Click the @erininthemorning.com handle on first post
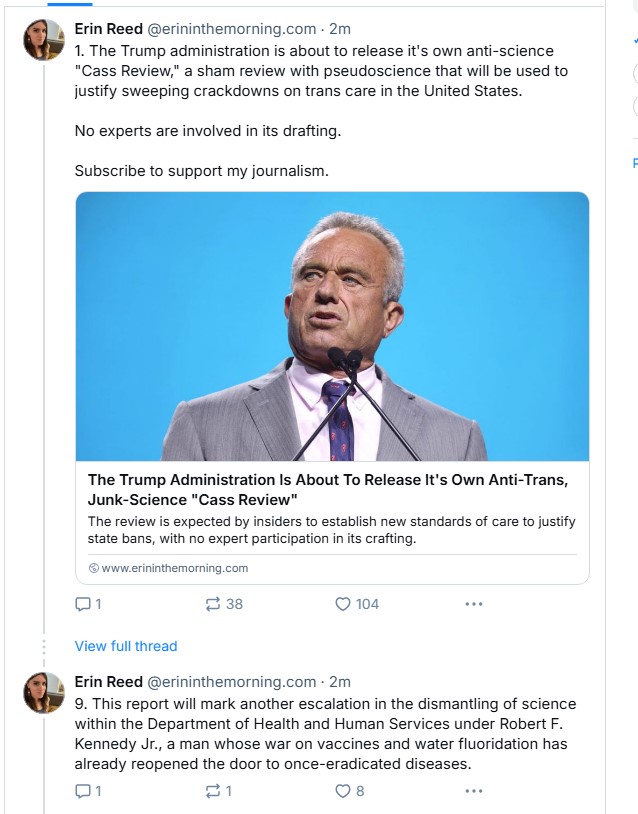Screen dimensions: 638x814 click(232, 29)
